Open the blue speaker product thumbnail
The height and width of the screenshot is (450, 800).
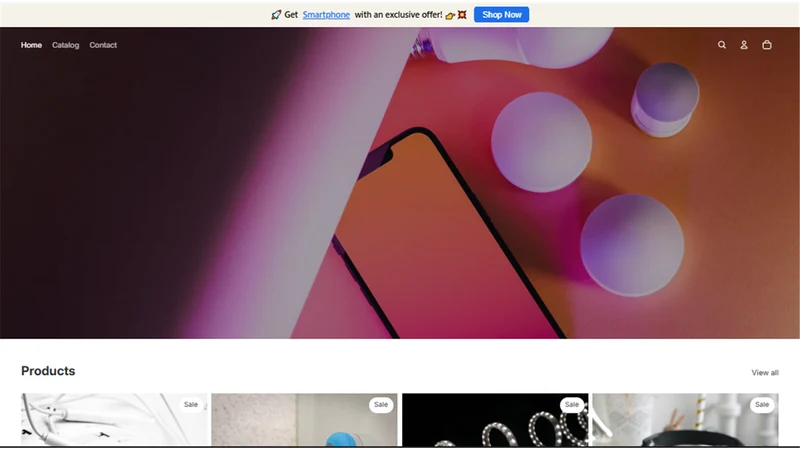pos(304,419)
